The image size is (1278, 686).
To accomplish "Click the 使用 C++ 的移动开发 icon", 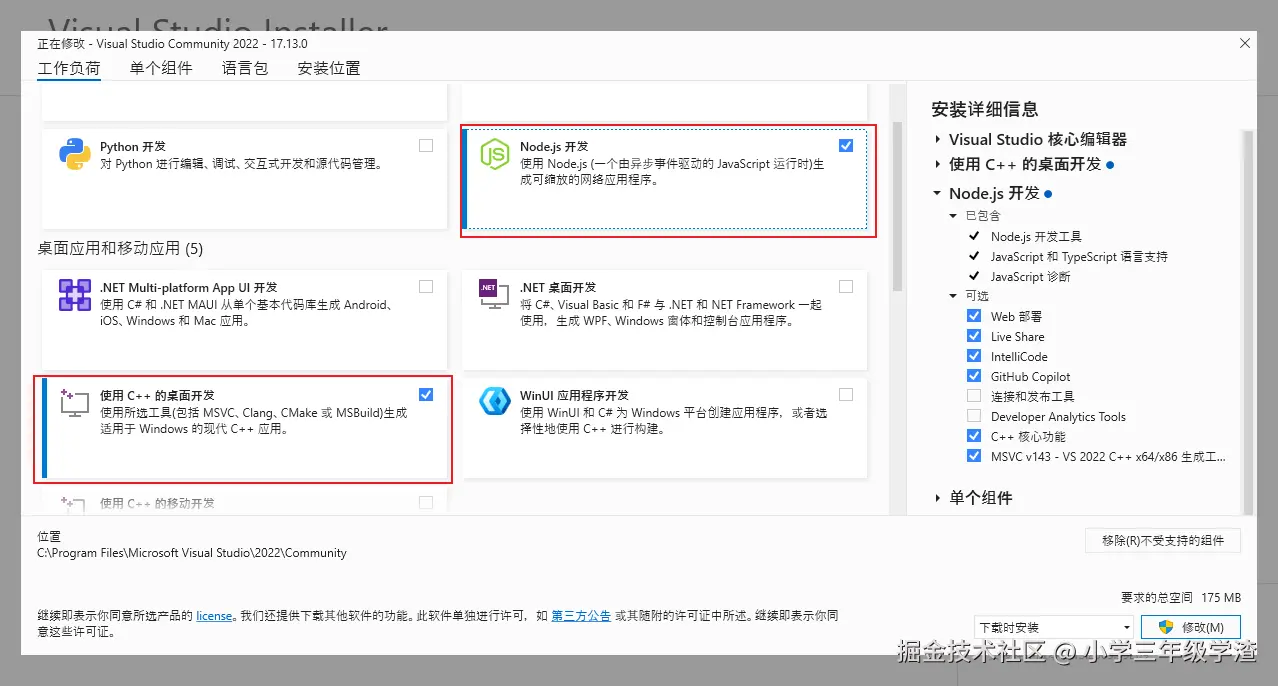I will coord(74,504).
